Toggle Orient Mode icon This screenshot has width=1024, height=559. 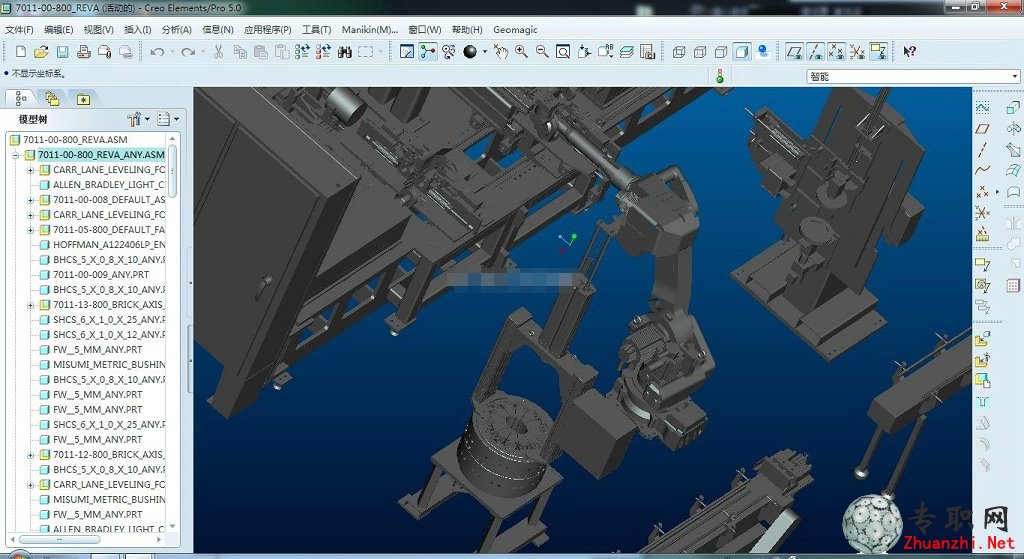point(449,52)
